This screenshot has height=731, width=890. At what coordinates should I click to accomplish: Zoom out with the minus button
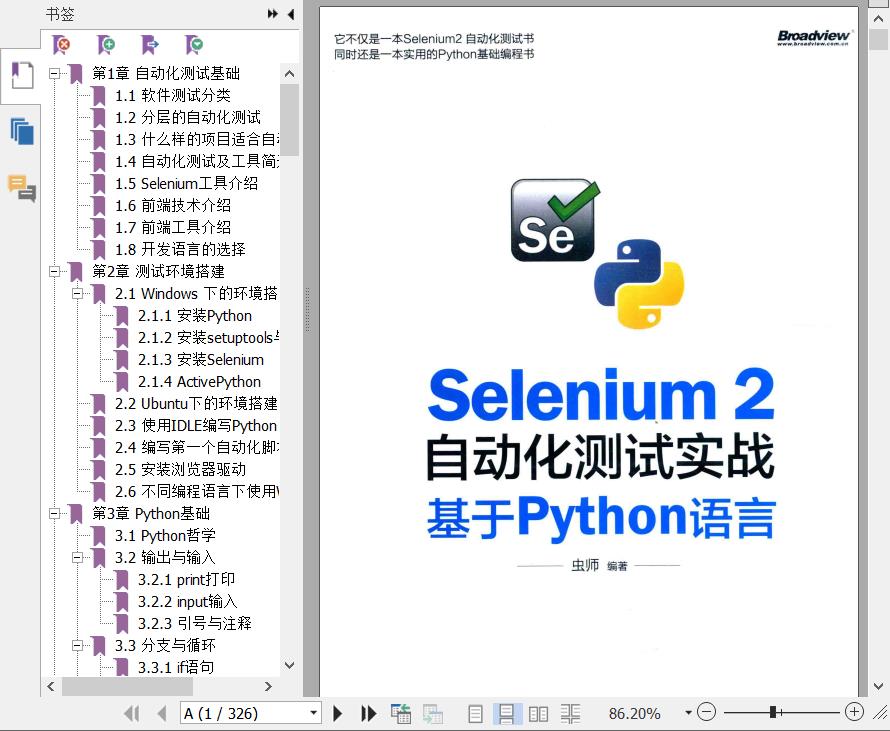[706, 712]
